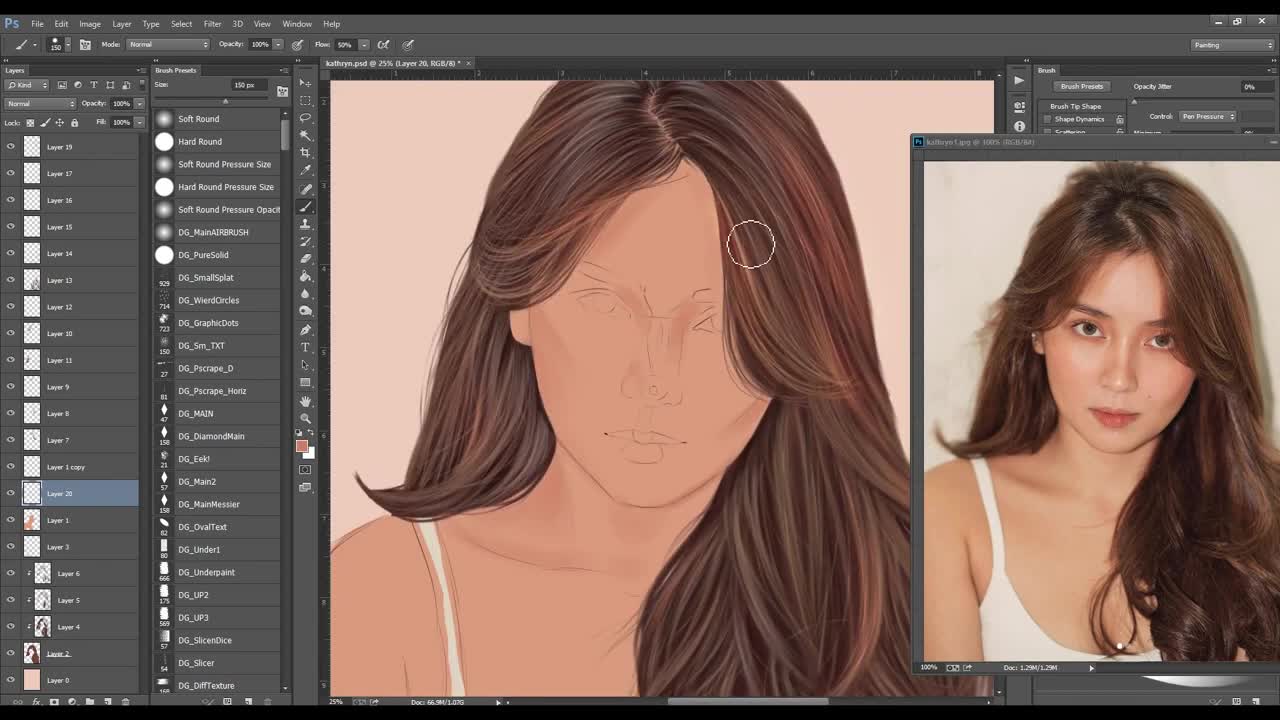Open the brush Opacity dropdown arrow
The height and width of the screenshot is (720, 1280).
[278, 44]
